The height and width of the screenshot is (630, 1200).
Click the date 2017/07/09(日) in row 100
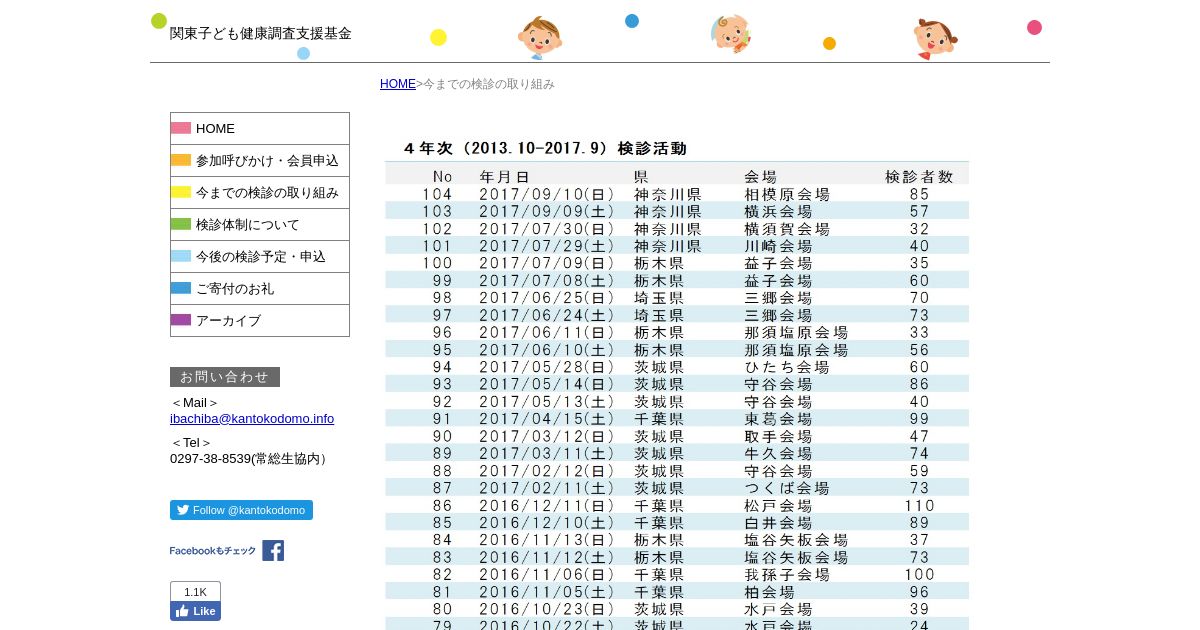pyautogui.click(x=547, y=263)
